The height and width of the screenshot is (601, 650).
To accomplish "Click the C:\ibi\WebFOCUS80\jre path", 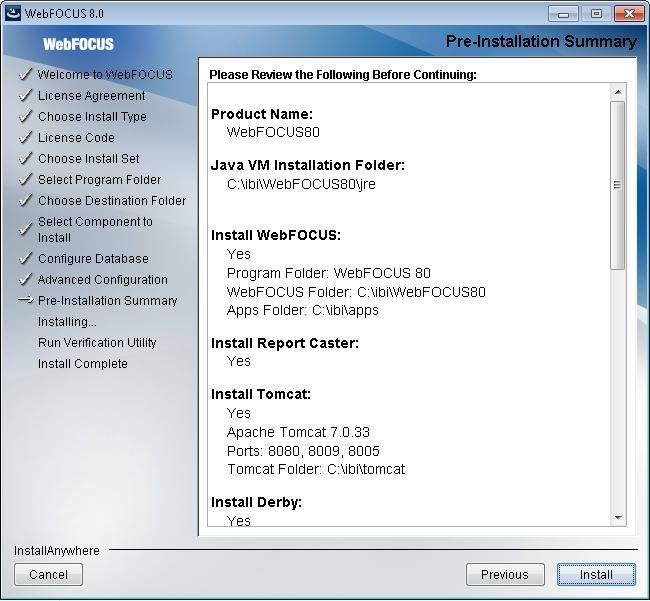I will click(x=301, y=184).
